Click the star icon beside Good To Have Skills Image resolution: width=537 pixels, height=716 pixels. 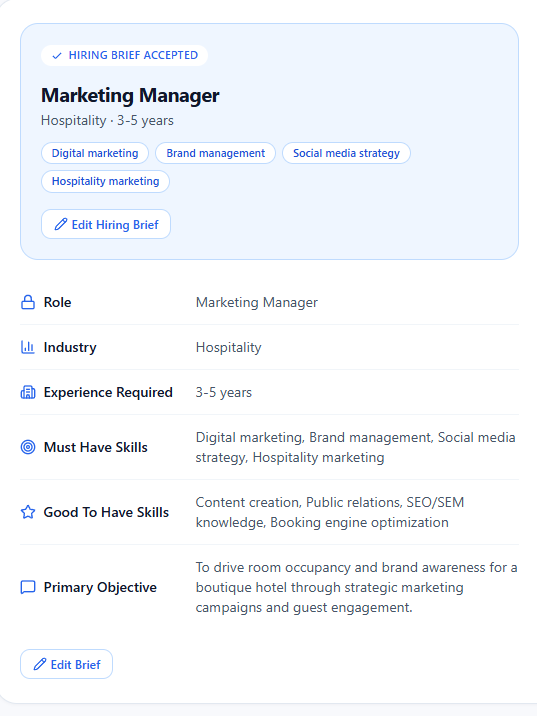(x=28, y=512)
